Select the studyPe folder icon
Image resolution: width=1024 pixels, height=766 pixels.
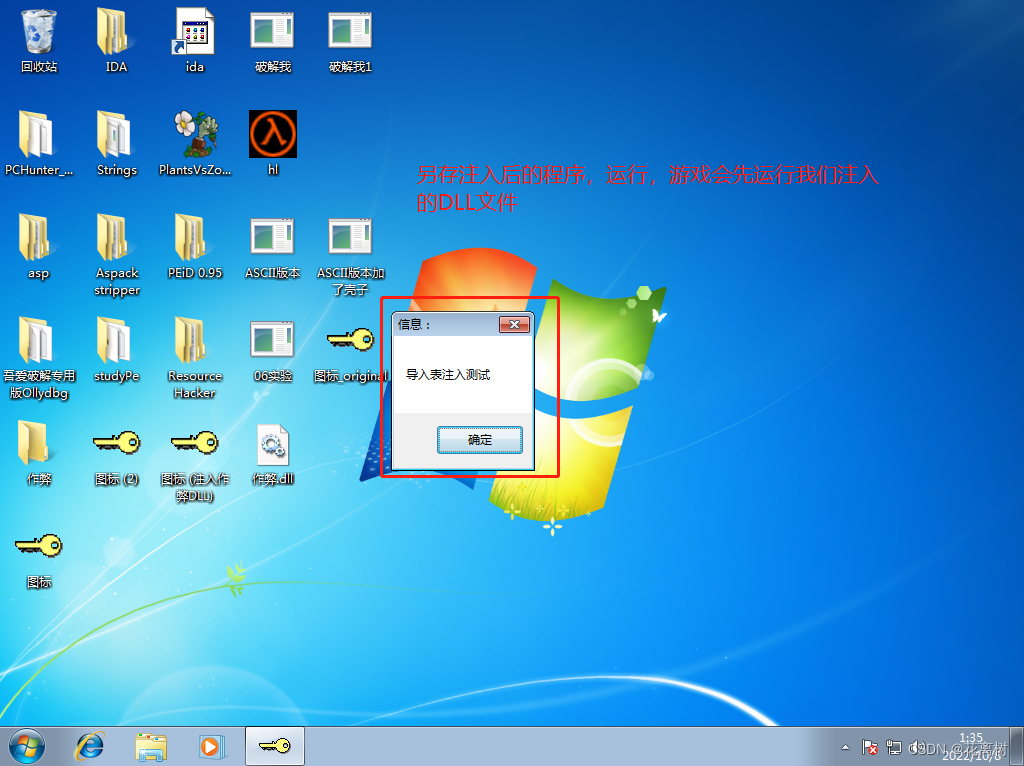[116, 341]
